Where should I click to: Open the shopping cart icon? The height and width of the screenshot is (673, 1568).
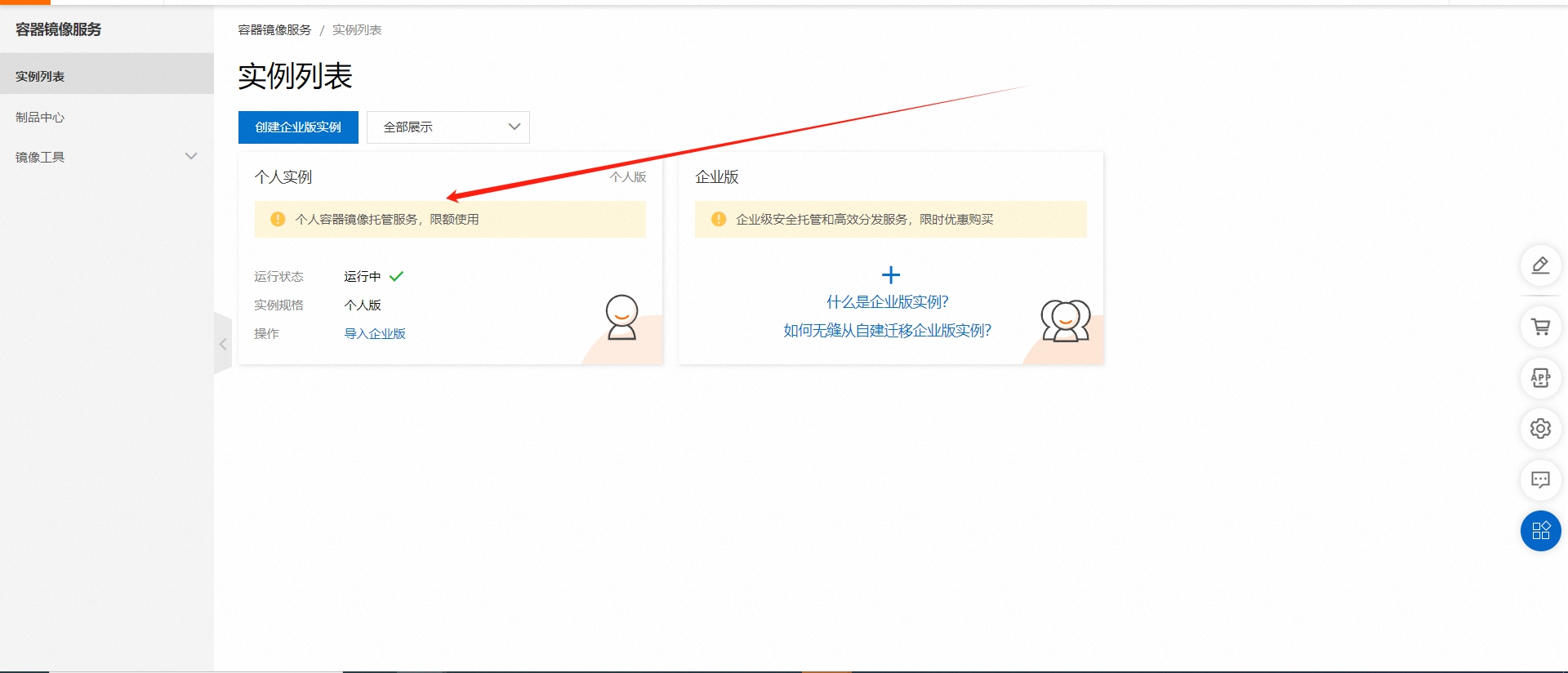(x=1540, y=327)
